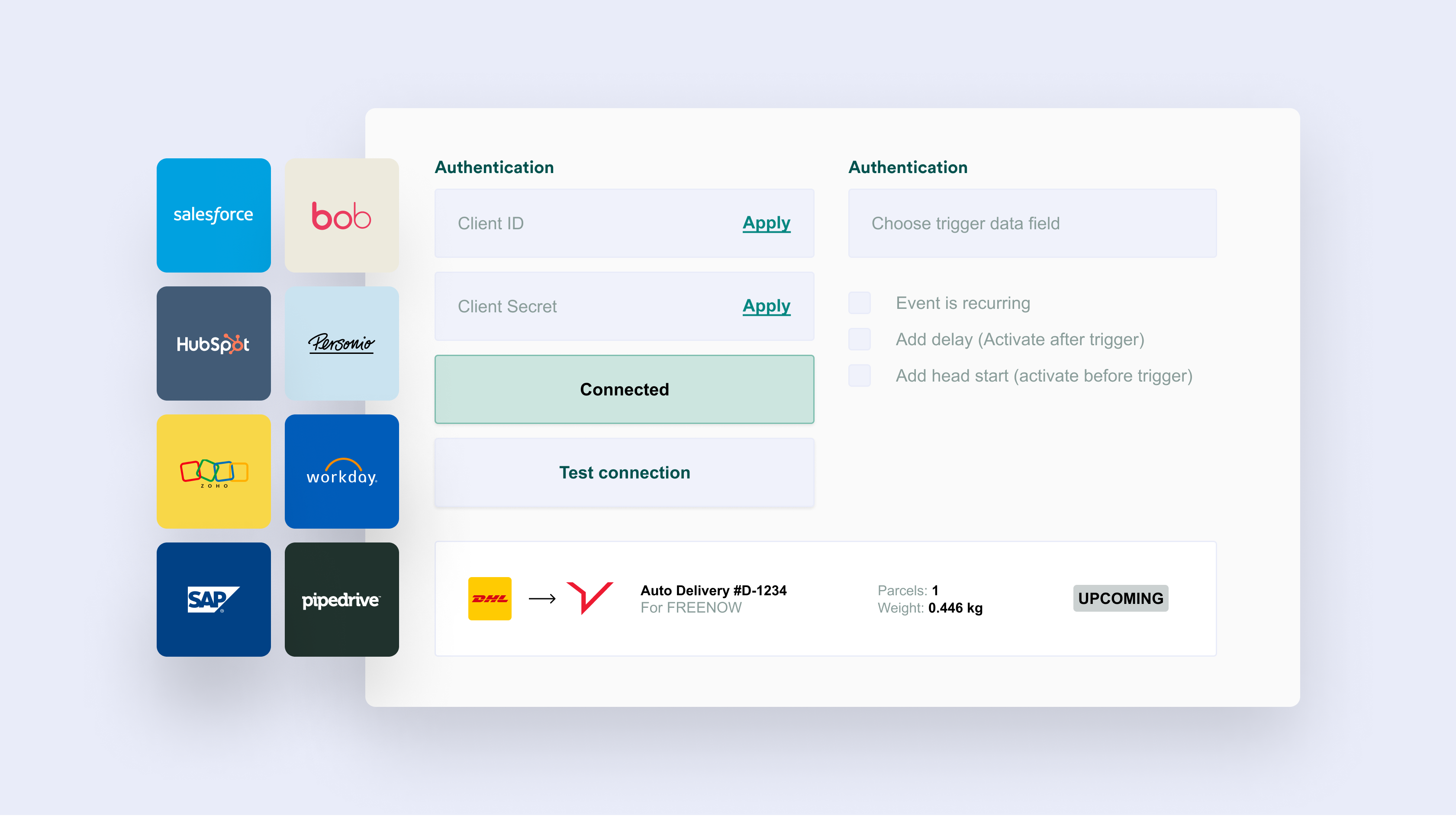Open the bob HR integration tile
Viewport: 1456px width, 828px height.
click(341, 215)
